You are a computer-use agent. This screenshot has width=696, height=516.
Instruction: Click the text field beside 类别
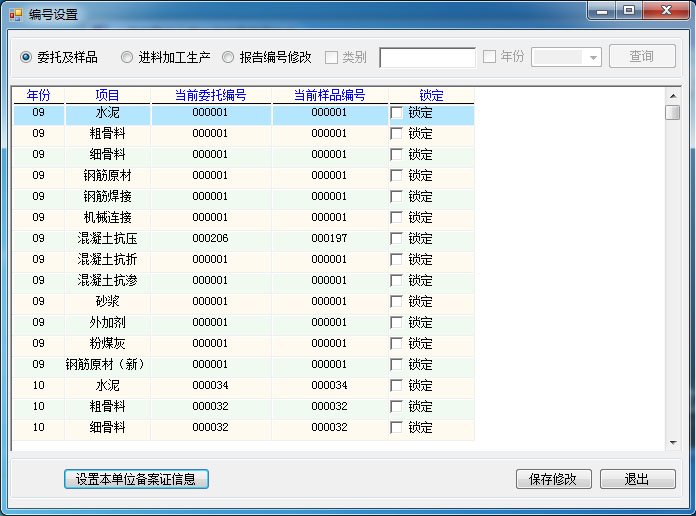point(427,57)
